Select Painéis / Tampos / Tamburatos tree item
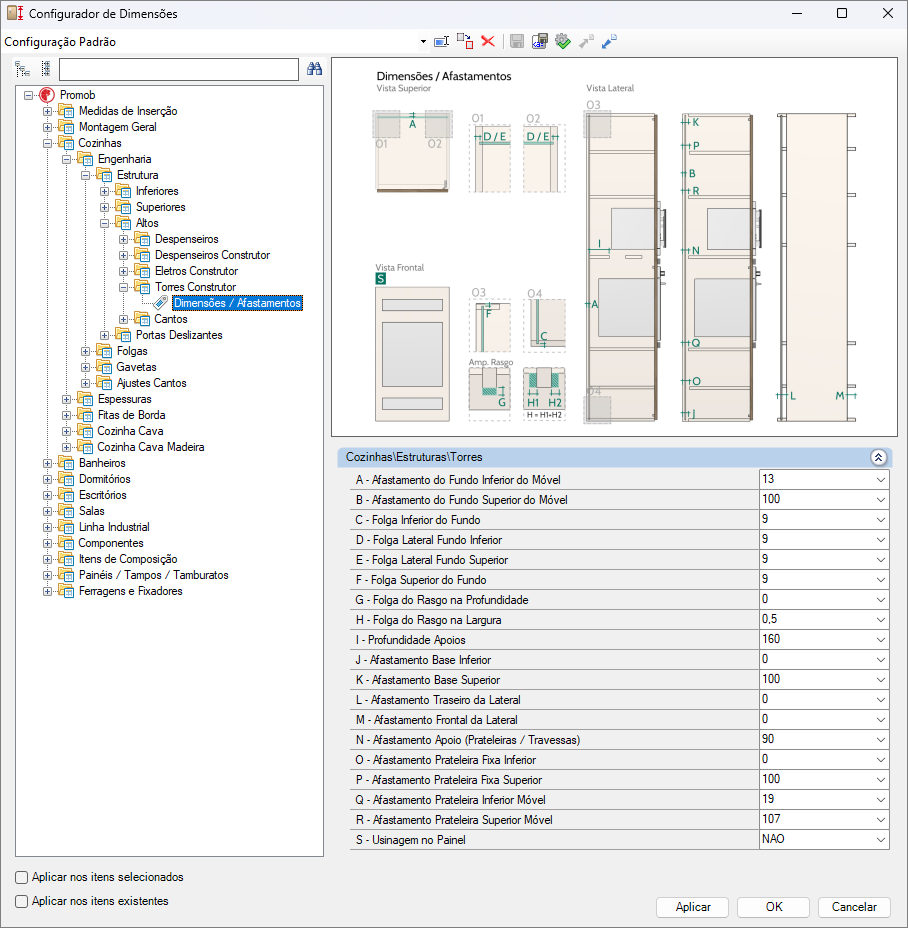 pos(153,575)
